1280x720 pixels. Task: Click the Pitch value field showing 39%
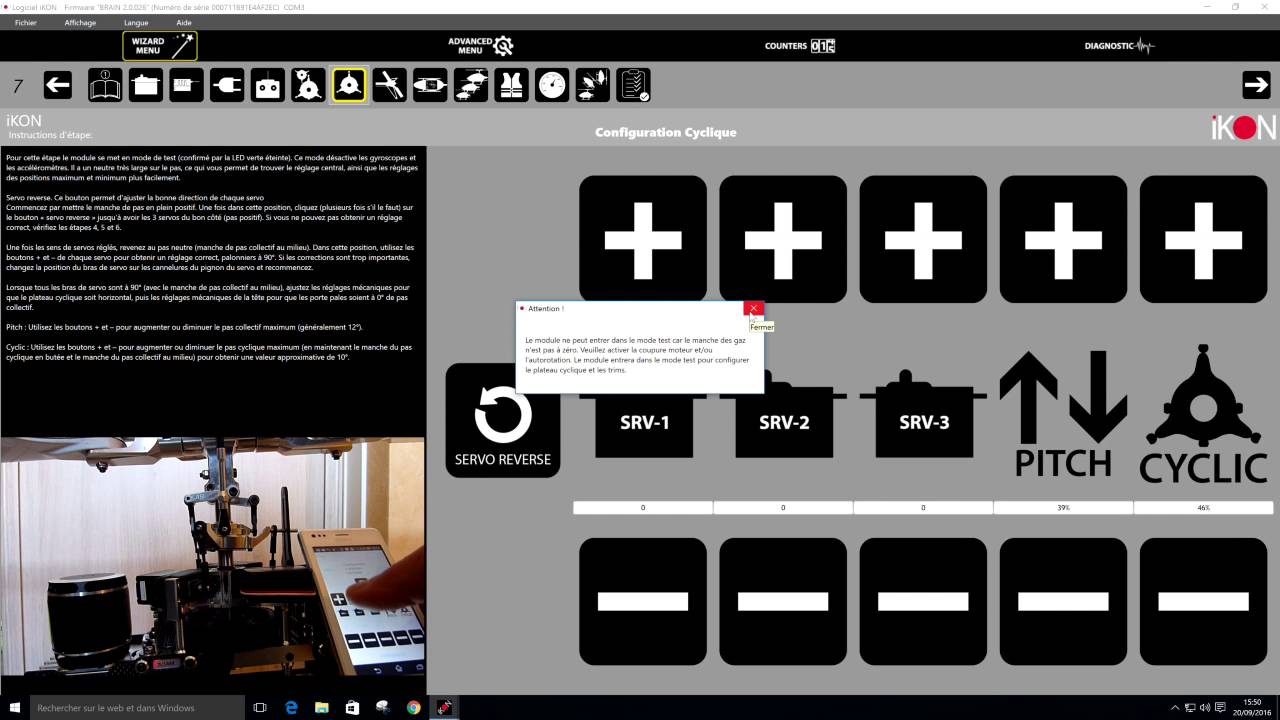click(1063, 508)
